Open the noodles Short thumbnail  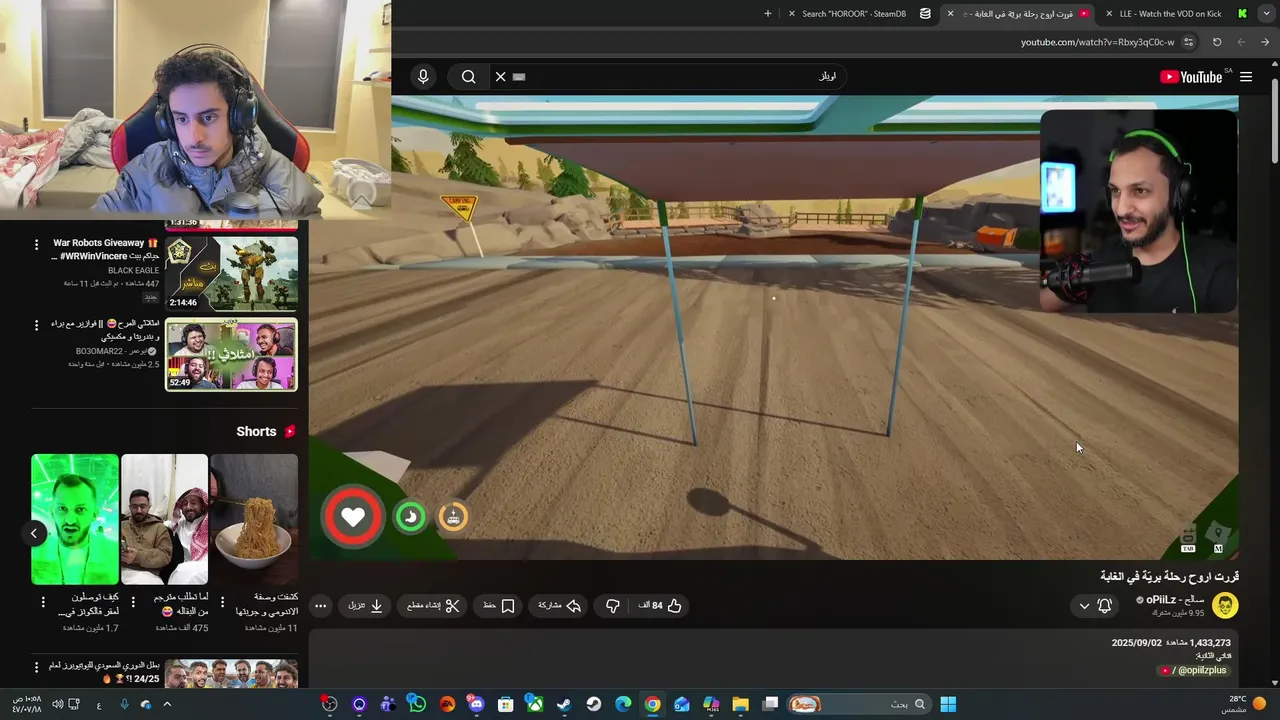click(x=254, y=519)
